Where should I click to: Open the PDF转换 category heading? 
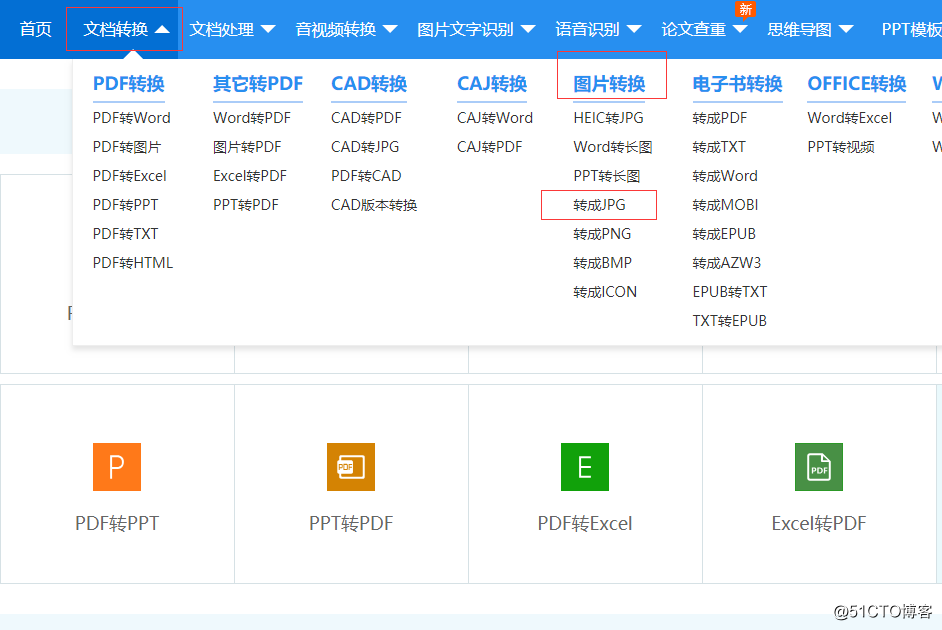[x=129, y=83]
